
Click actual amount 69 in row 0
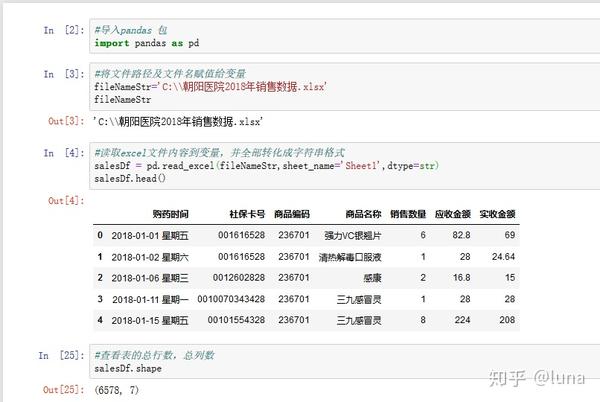tap(510, 235)
